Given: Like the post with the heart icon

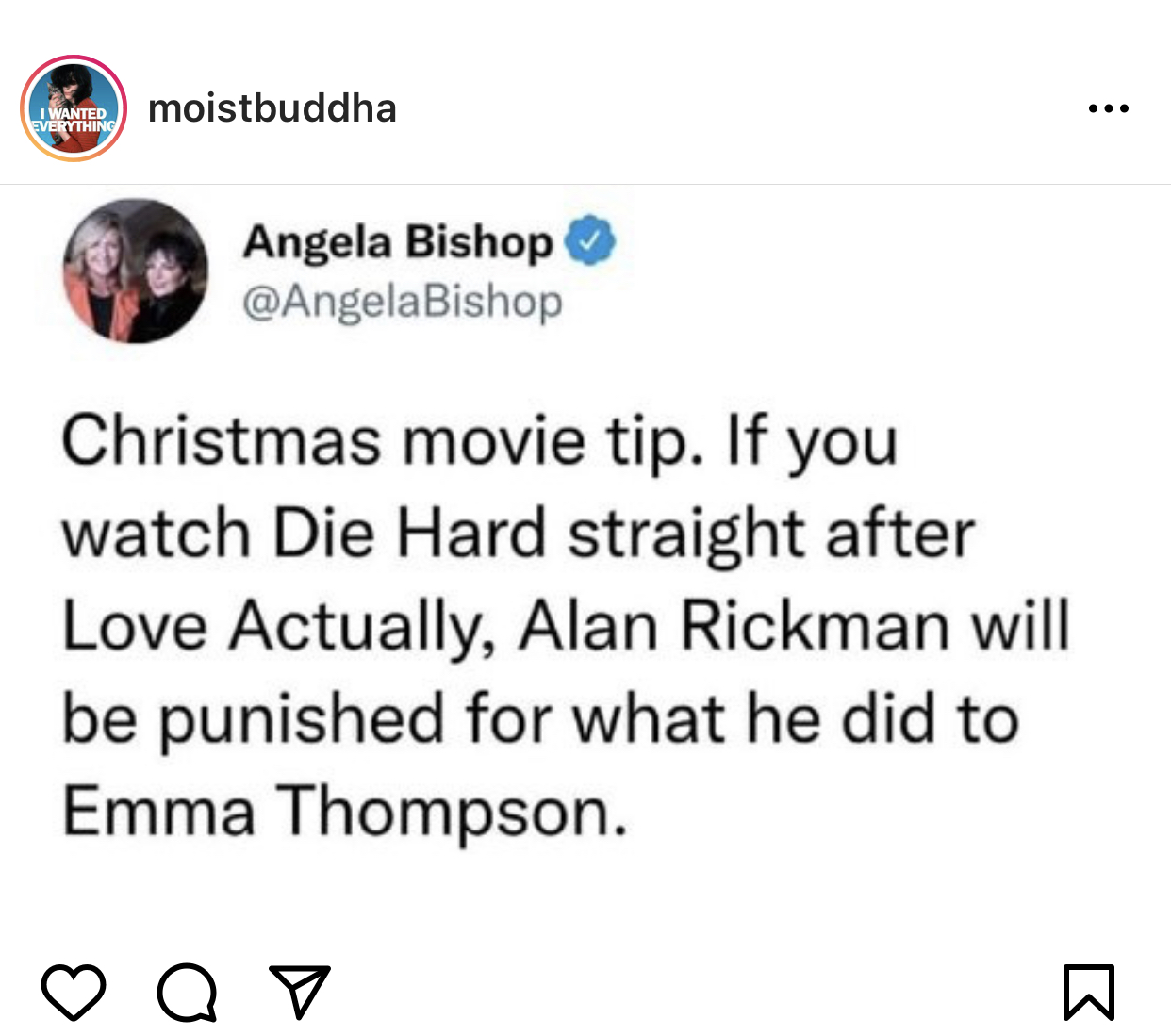Looking at the screenshot, I should pyautogui.click(x=74, y=992).
